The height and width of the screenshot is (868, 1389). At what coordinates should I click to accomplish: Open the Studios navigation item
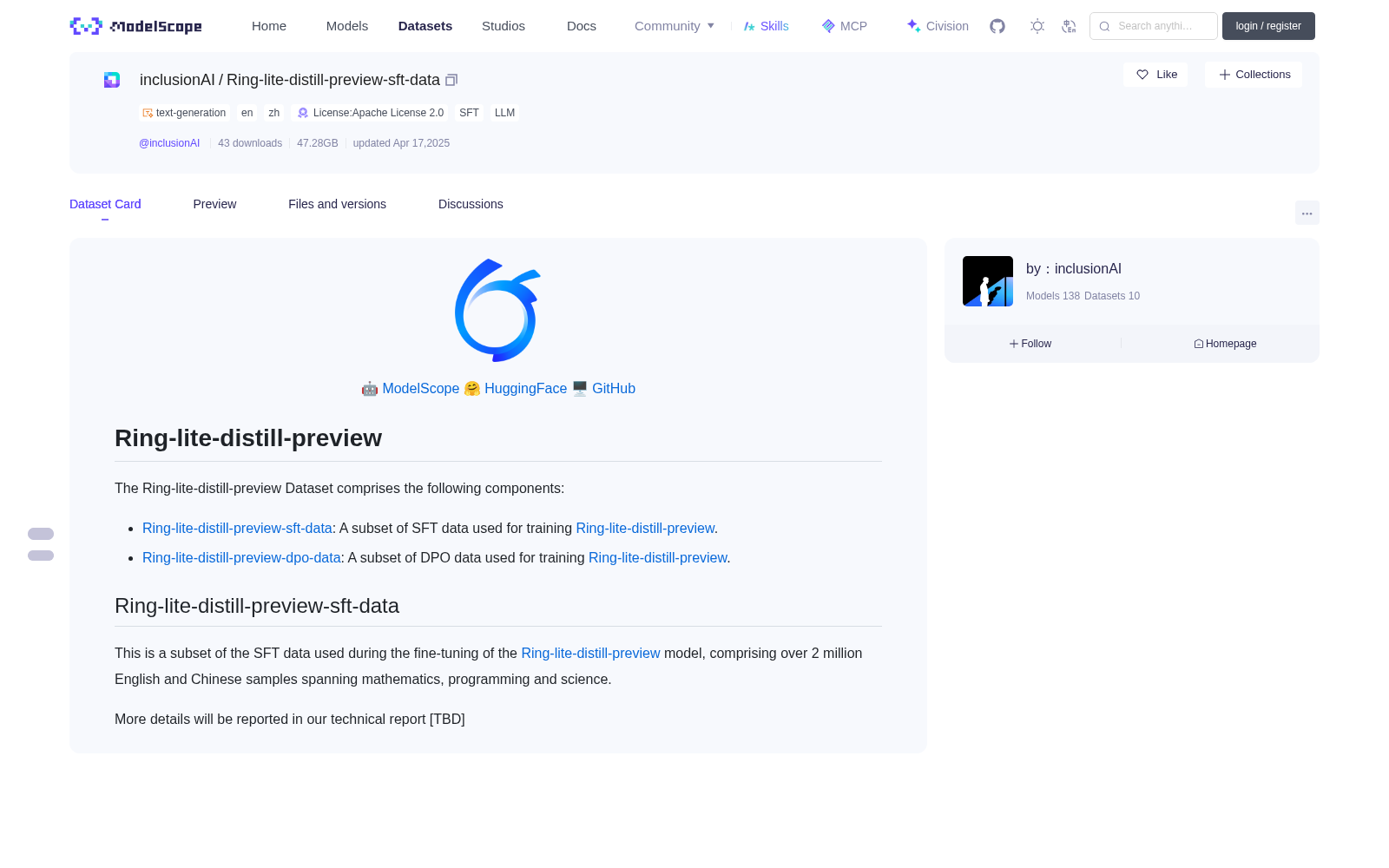coord(504,26)
